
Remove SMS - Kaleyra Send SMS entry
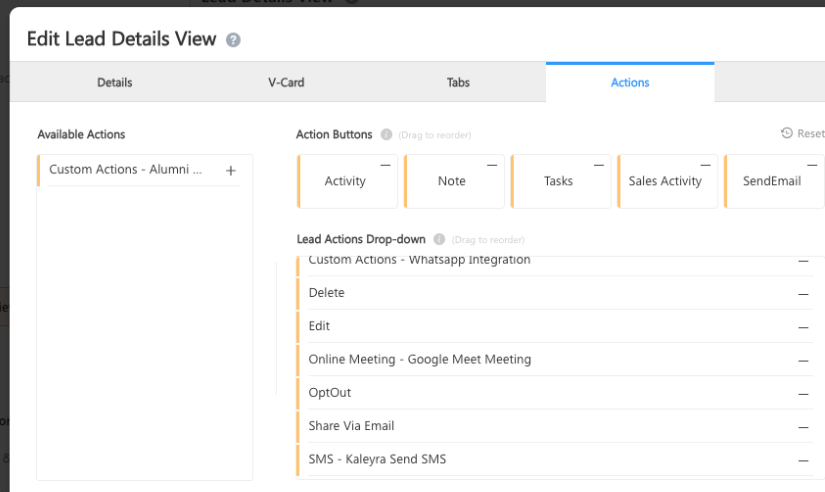[803, 460]
